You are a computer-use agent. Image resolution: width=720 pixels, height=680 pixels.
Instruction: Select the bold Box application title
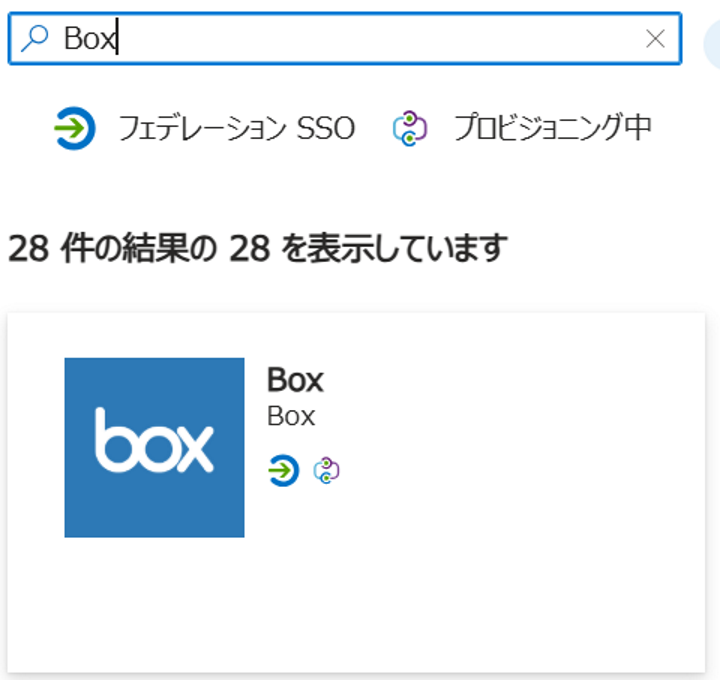coord(295,380)
